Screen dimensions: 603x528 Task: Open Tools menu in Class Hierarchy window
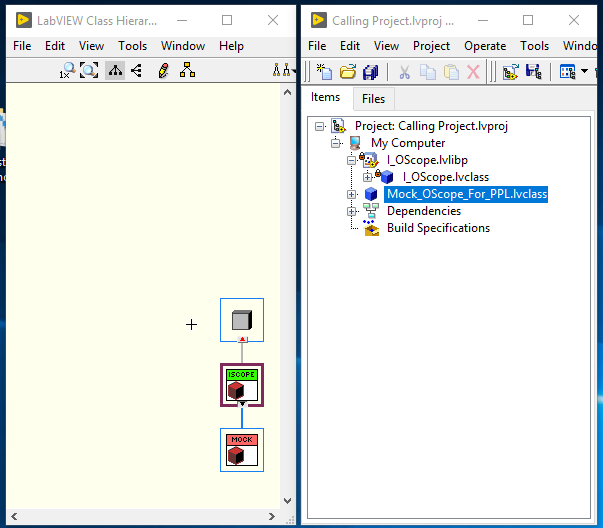[132, 46]
